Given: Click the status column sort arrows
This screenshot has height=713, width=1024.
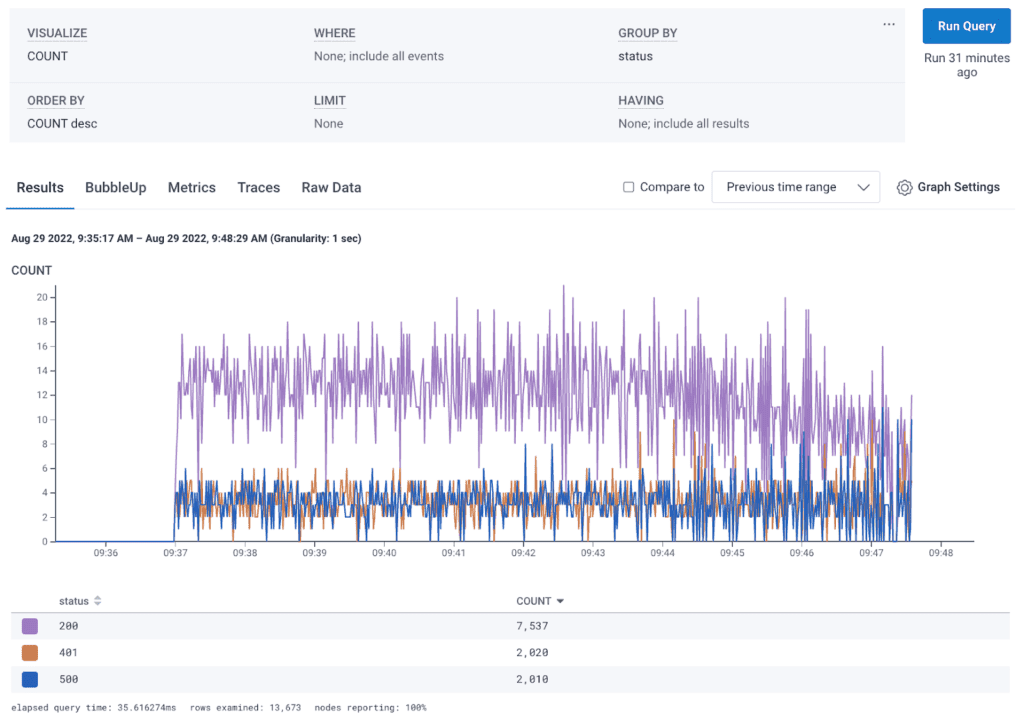Looking at the screenshot, I should (98, 601).
